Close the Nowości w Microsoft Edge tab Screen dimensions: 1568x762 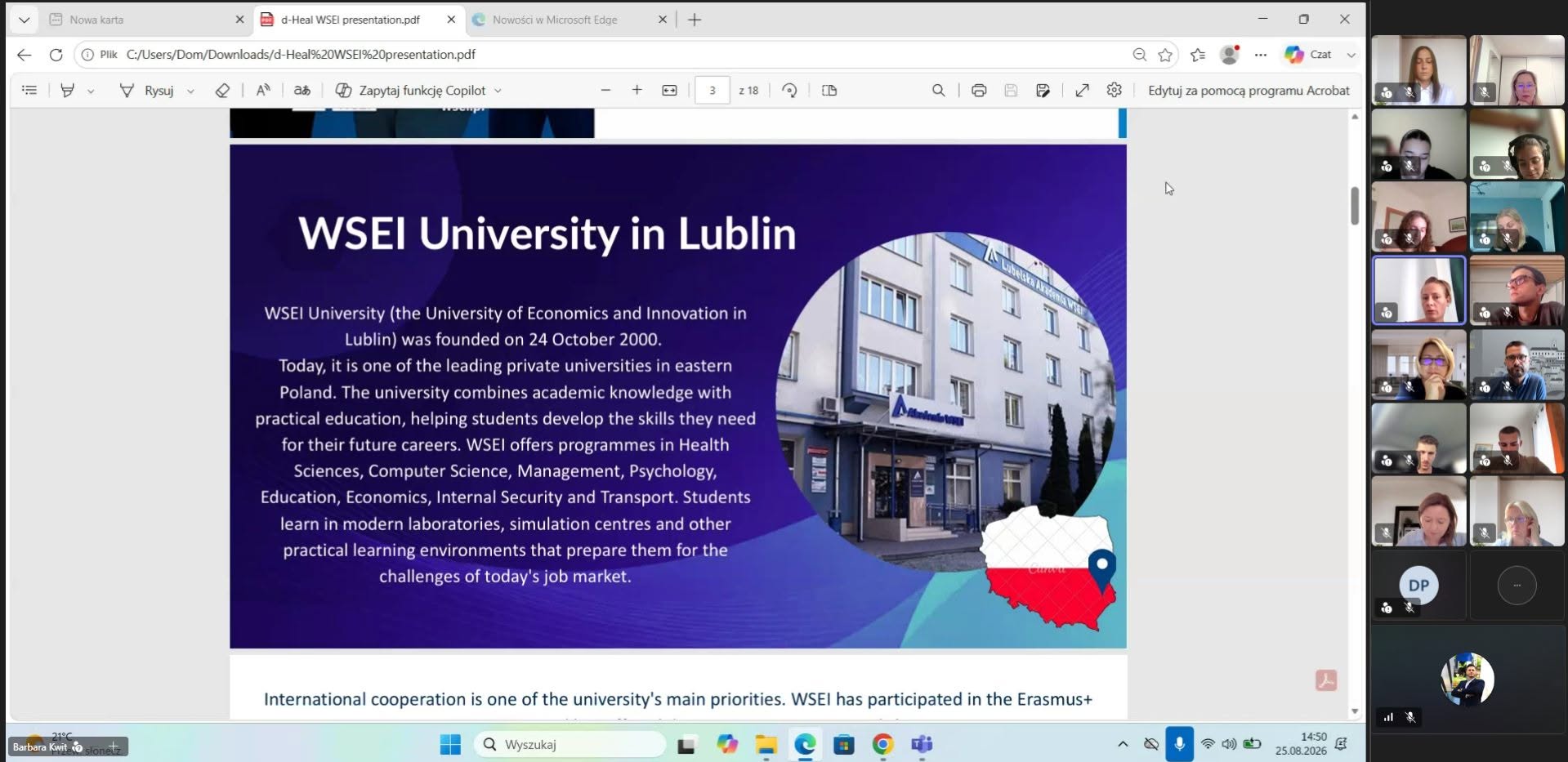pyautogui.click(x=663, y=20)
